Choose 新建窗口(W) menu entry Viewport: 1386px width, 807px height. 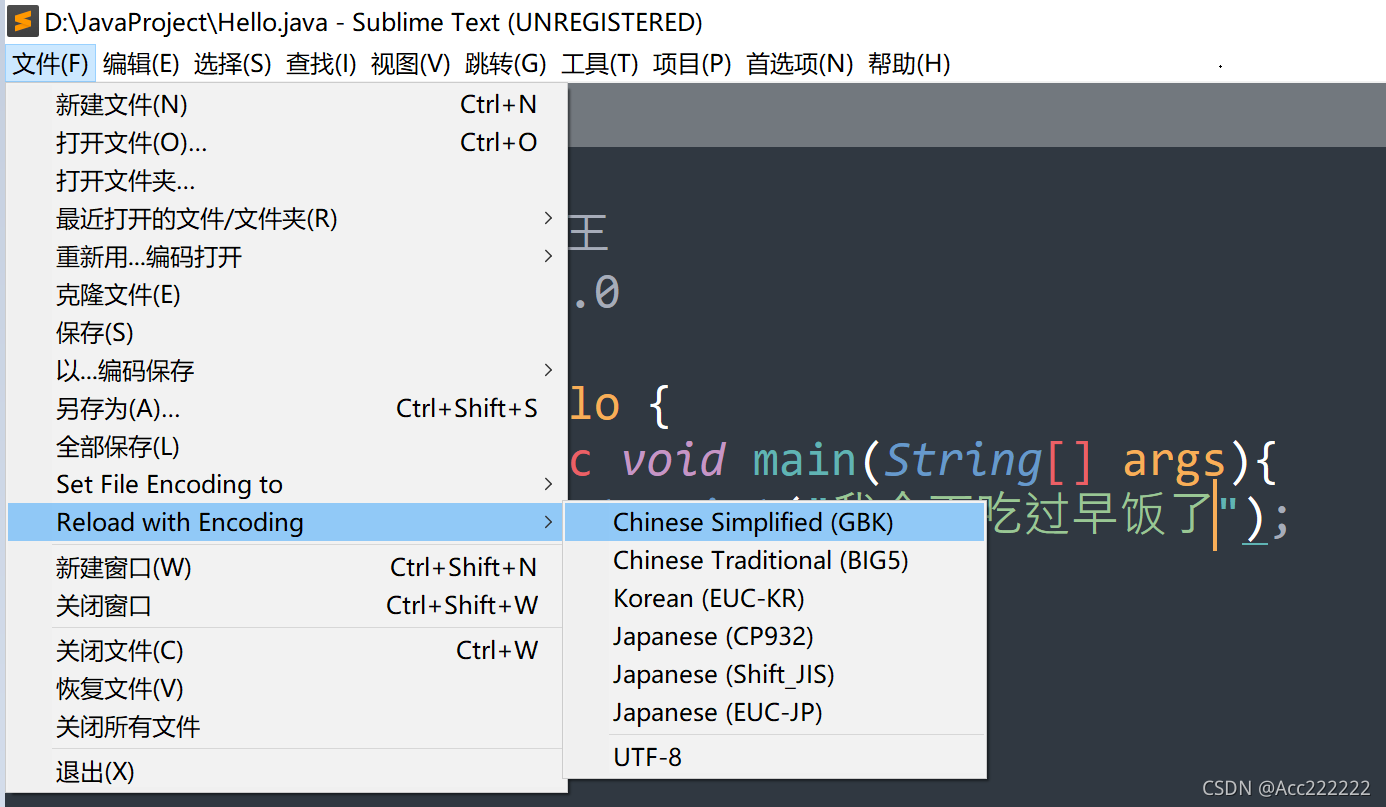pos(286,568)
